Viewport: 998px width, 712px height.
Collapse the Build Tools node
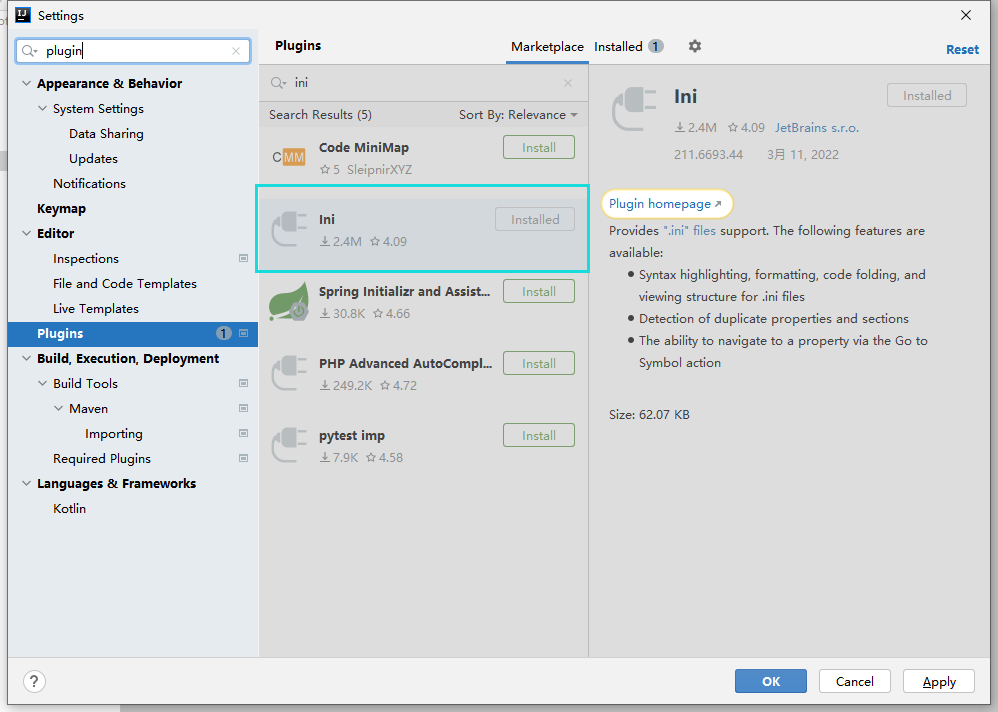42,383
